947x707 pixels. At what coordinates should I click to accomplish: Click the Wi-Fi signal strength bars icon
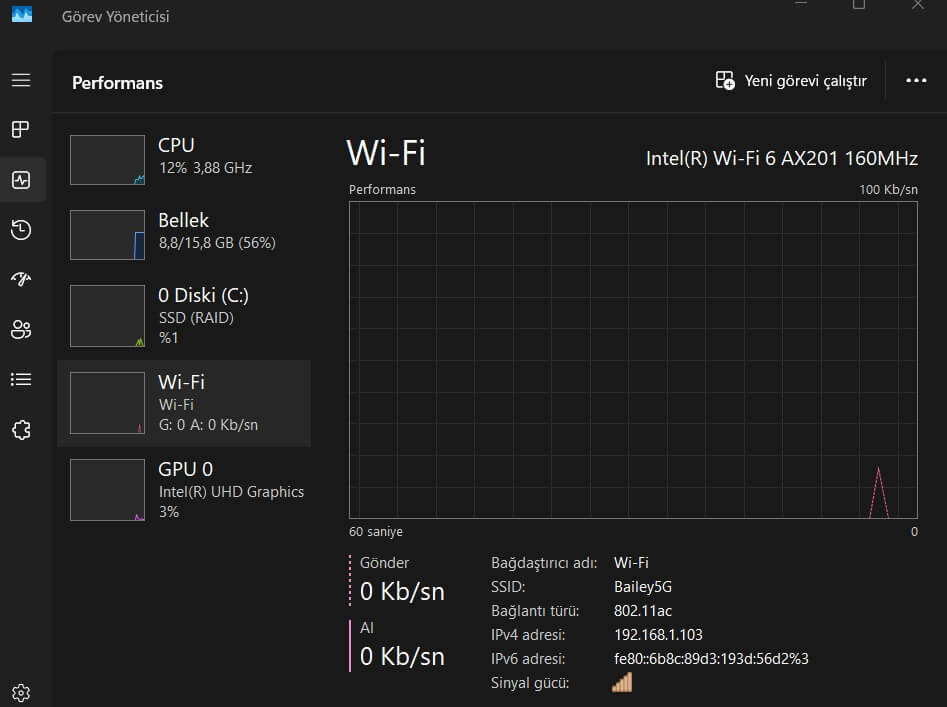click(622, 683)
